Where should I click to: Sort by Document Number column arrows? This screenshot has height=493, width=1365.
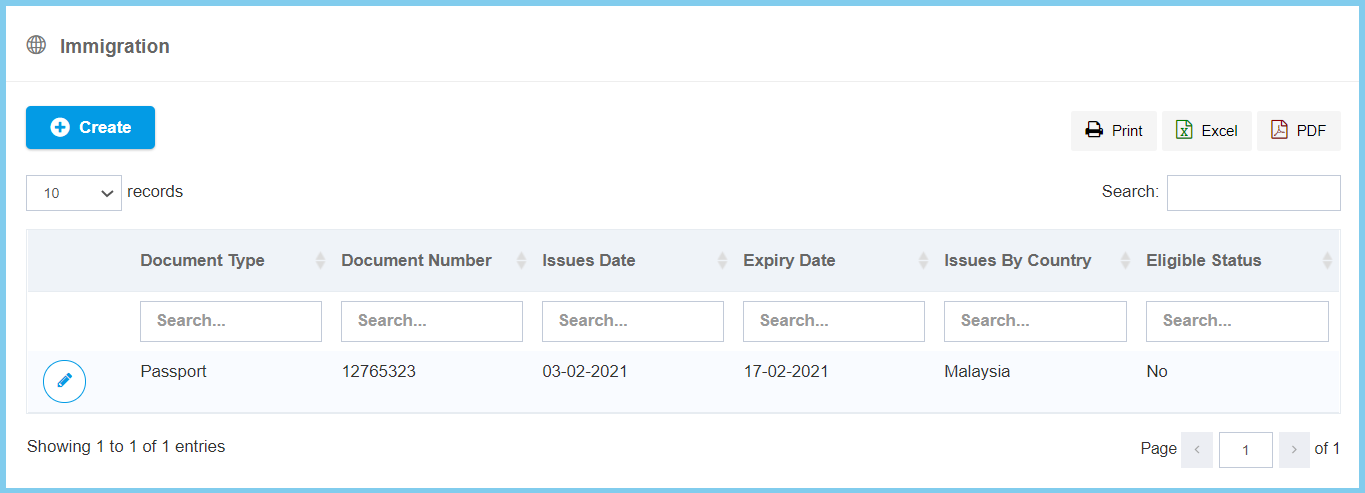[521, 261]
